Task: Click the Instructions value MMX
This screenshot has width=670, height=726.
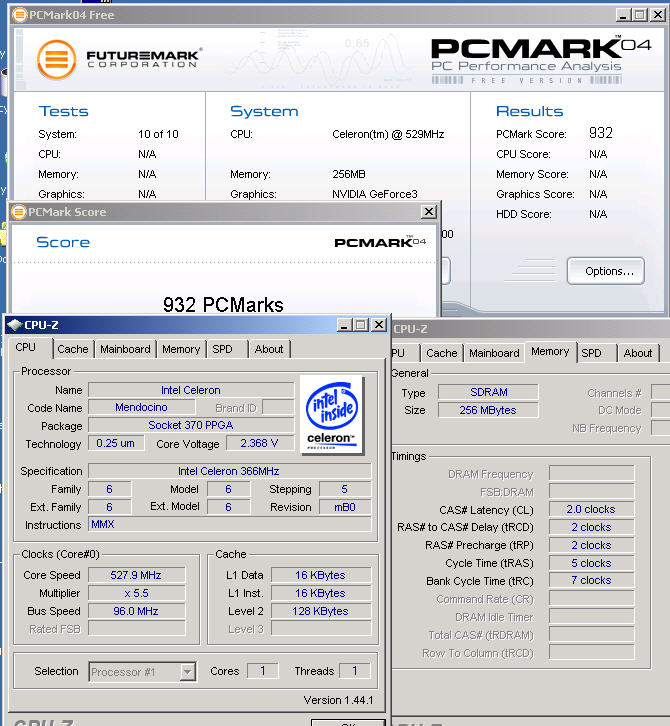Action: pyautogui.click(x=229, y=524)
